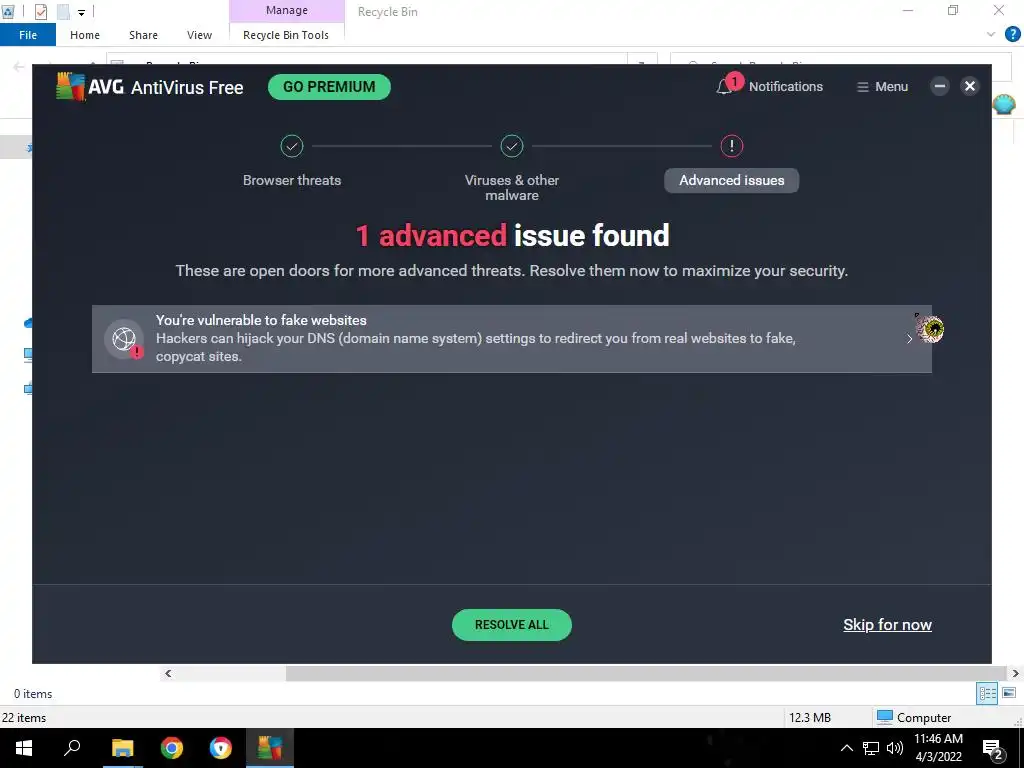Image resolution: width=1024 pixels, height=768 pixels.
Task: Open the AVG Menu hamburger
Action: (882, 87)
